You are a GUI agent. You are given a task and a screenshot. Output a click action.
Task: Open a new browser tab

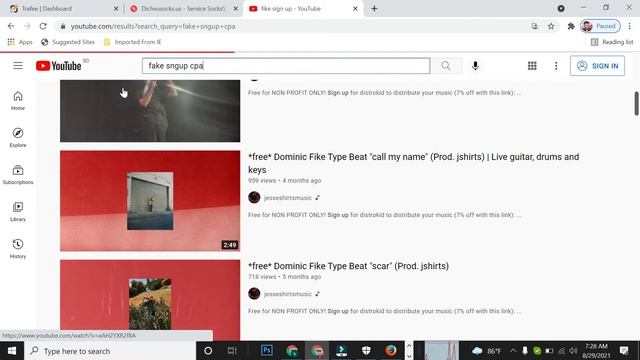(x=374, y=9)
